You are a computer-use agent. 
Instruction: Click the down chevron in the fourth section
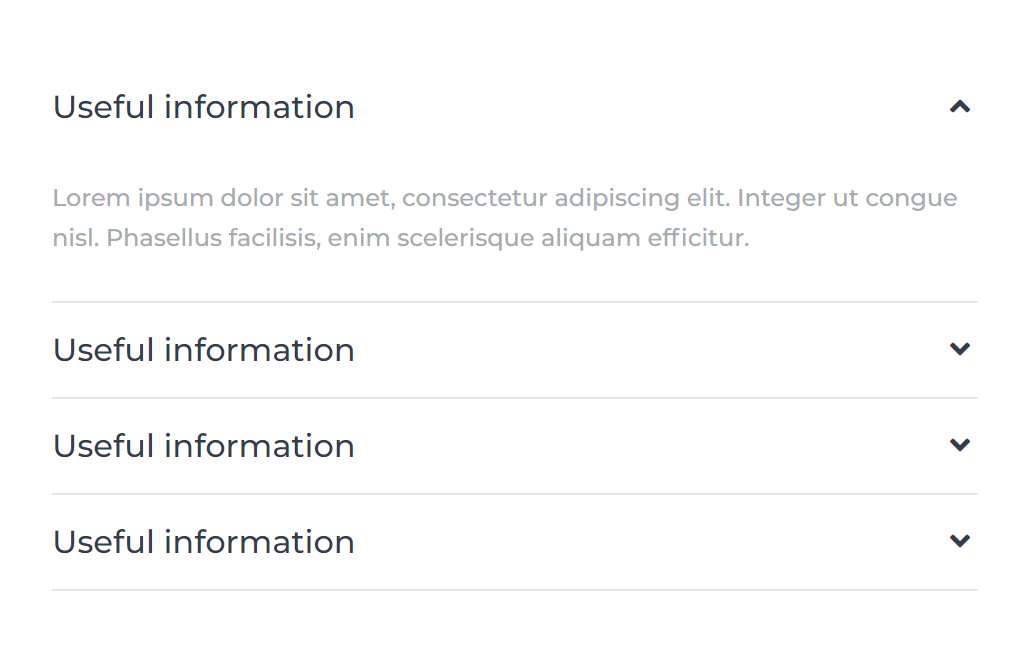(960, 541)
